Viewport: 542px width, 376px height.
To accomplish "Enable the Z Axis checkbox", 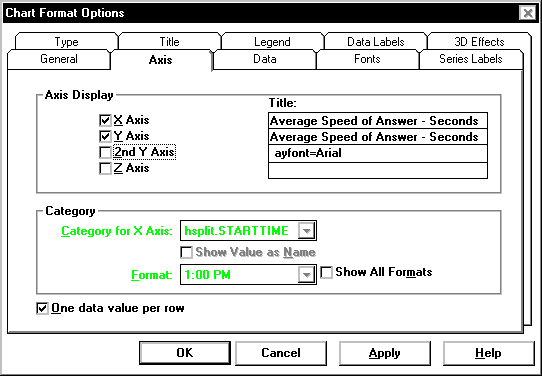I will [x=105, y=168].
